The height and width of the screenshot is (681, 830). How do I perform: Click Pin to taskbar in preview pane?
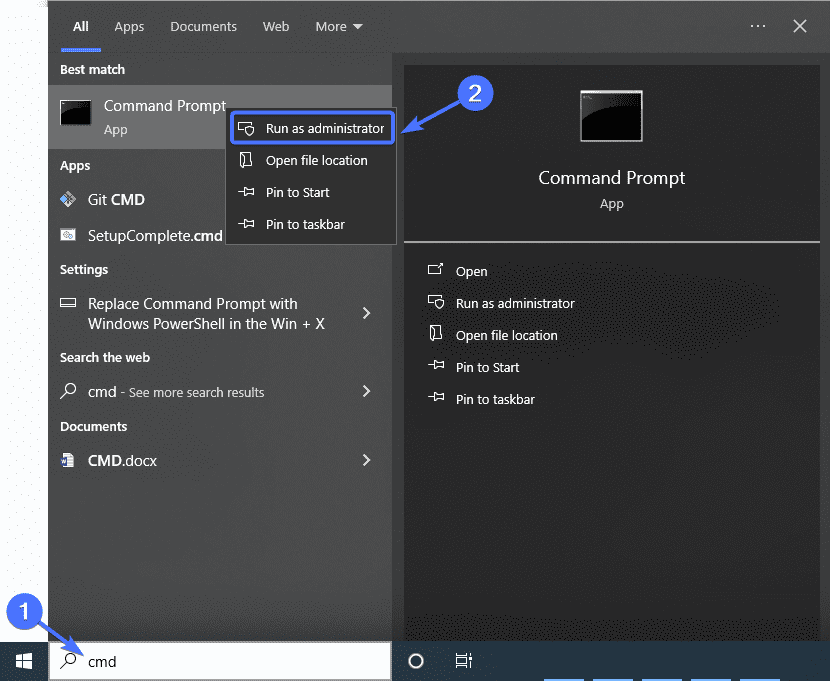pyautogui.click(x=495, y=399)
